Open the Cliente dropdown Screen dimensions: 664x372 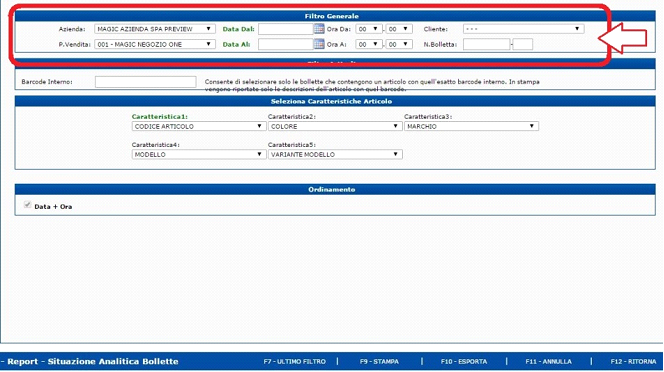click(523, 29)
